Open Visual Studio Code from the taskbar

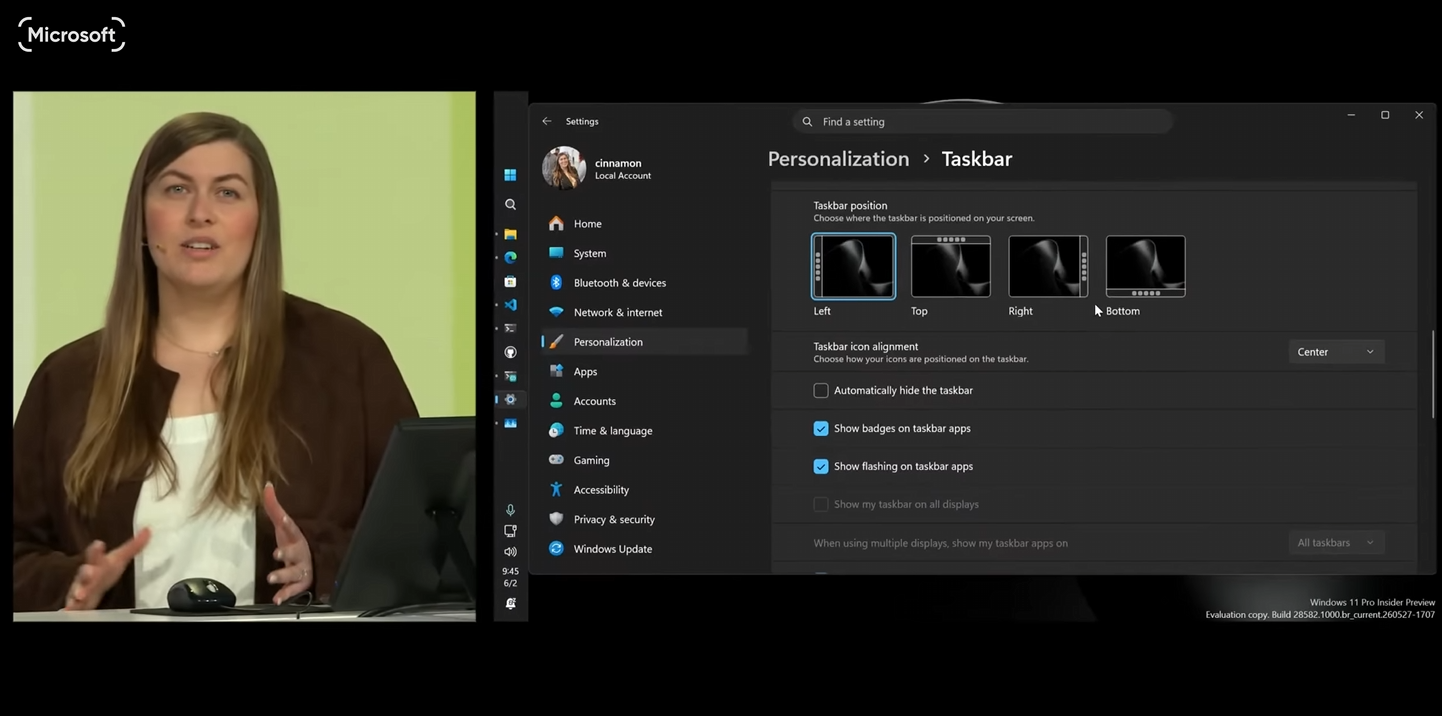click(x=510, y=305)
